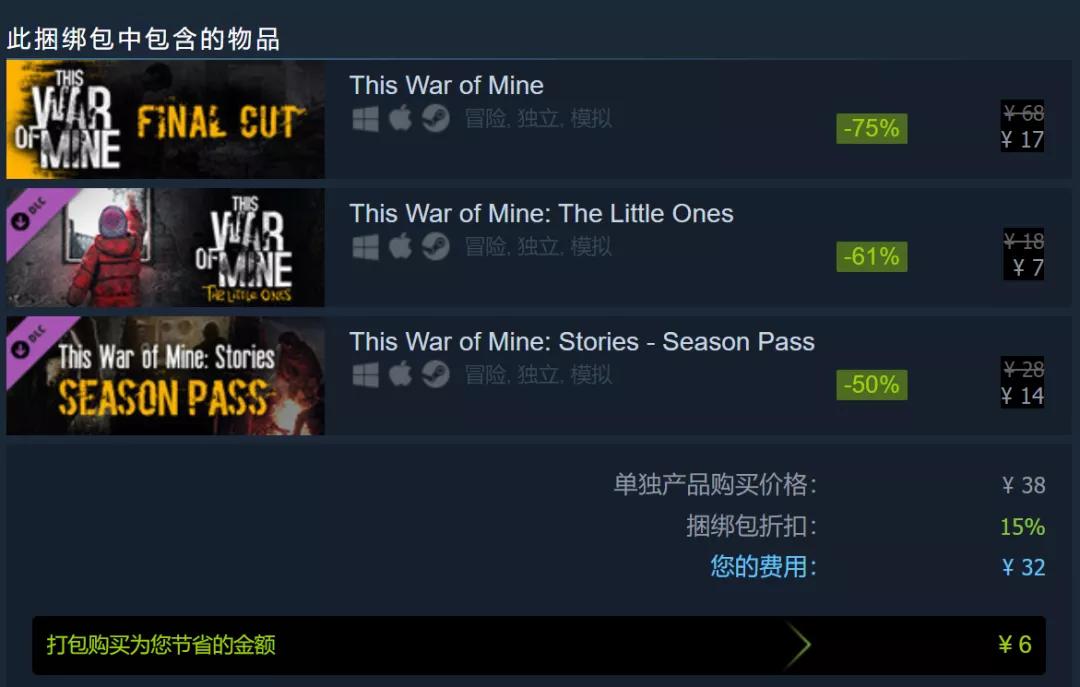Click the purple DLC badge on The Little Ones
The image size is (1080, 687).
click(31, 214)
